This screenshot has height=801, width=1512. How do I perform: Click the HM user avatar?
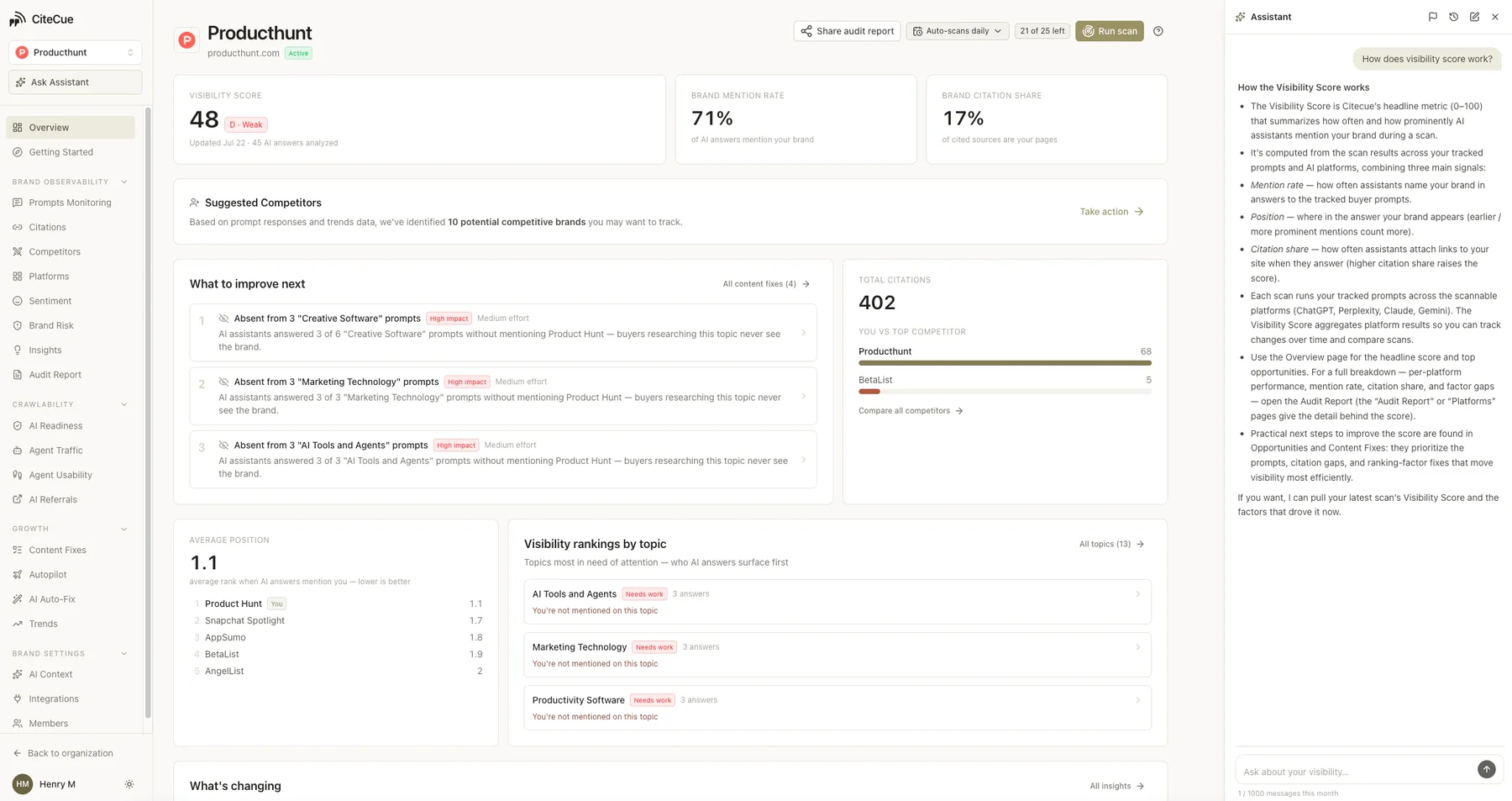23,784
